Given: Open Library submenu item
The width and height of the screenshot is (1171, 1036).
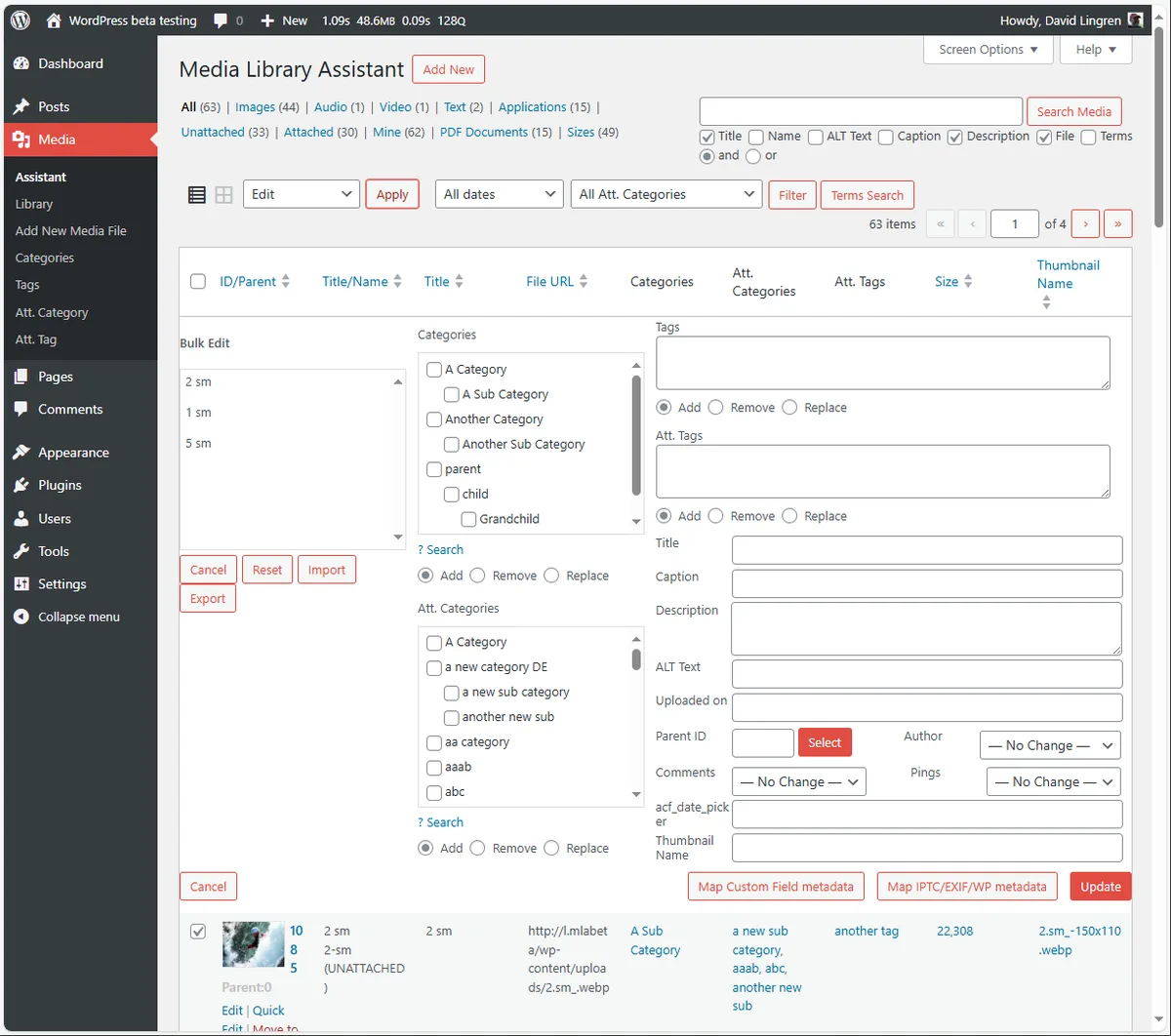Looking at the screenshot, I should [34, 204].
